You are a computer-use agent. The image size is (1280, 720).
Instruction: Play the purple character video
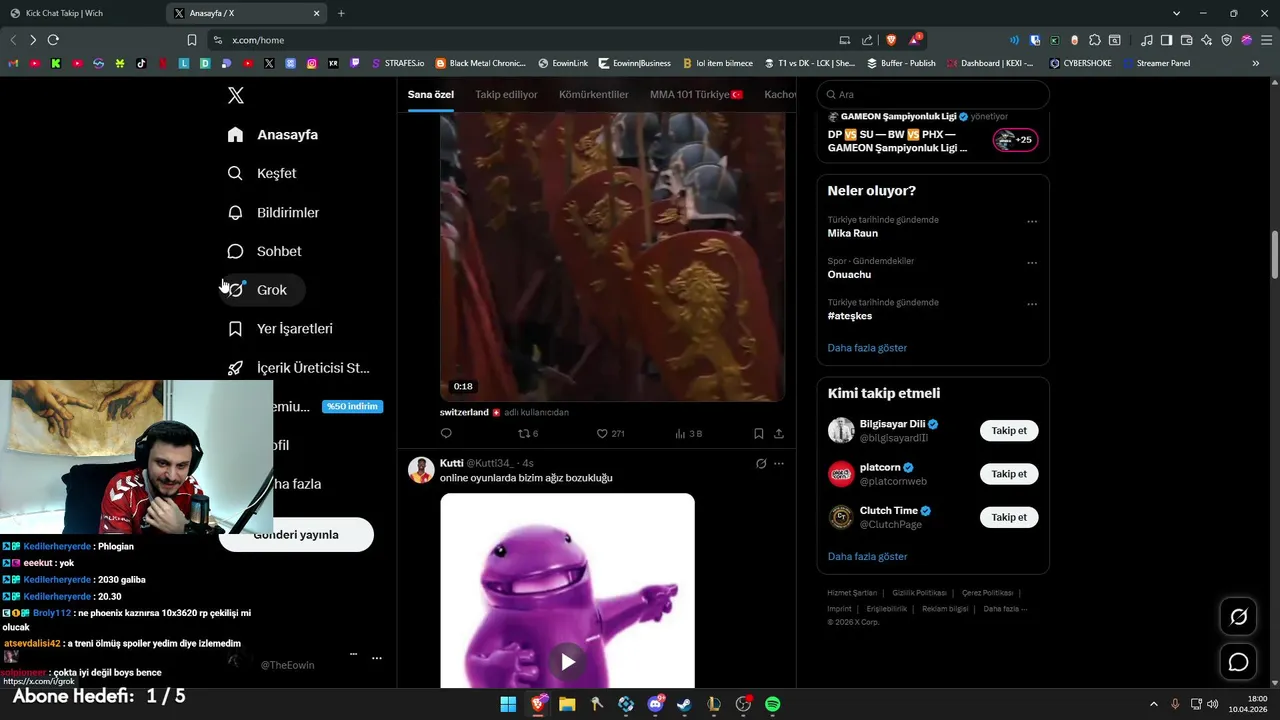[x=567, y=661]
